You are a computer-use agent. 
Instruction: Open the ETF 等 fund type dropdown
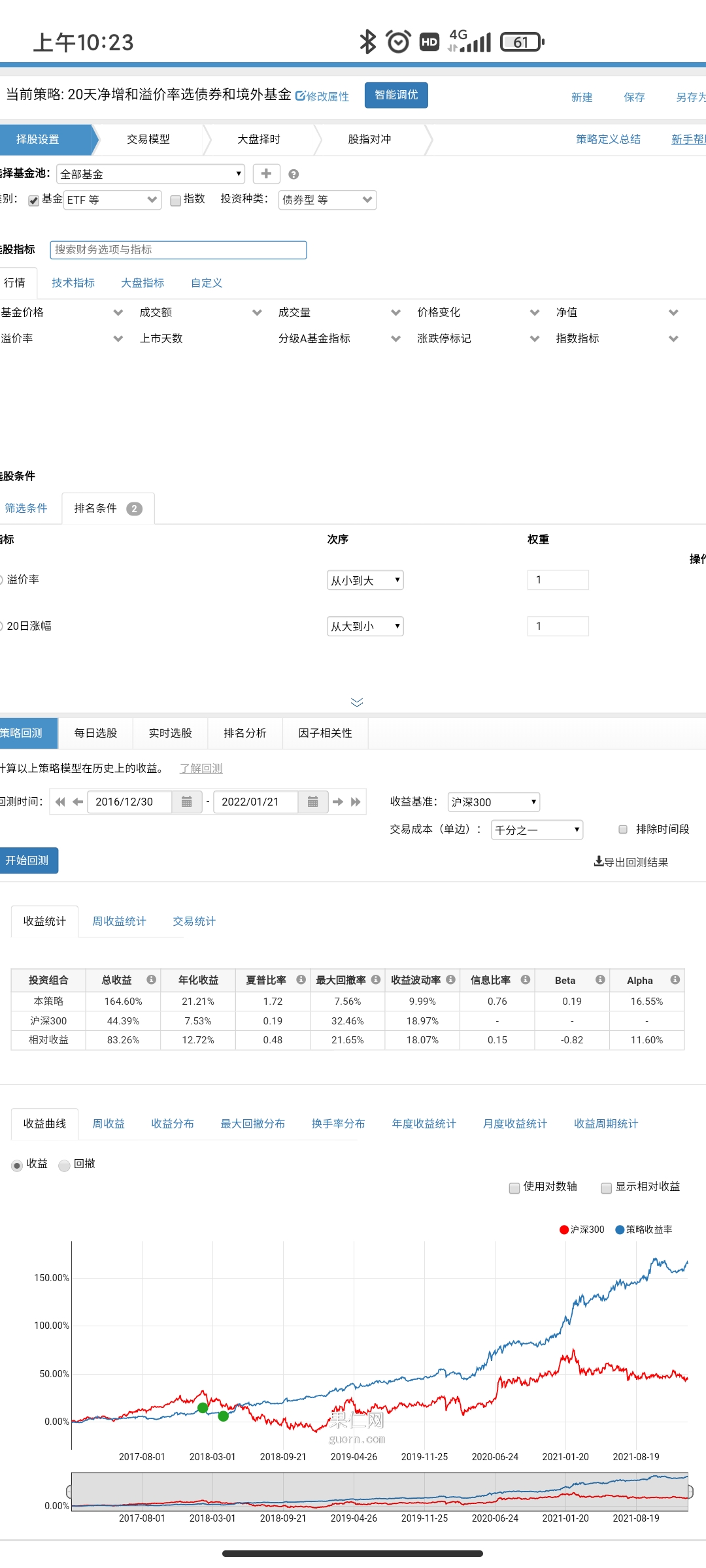(112, 200)
